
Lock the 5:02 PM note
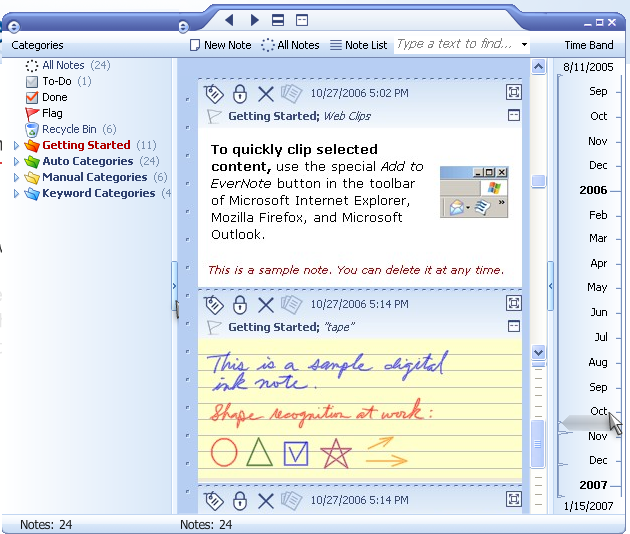point(240,94)
